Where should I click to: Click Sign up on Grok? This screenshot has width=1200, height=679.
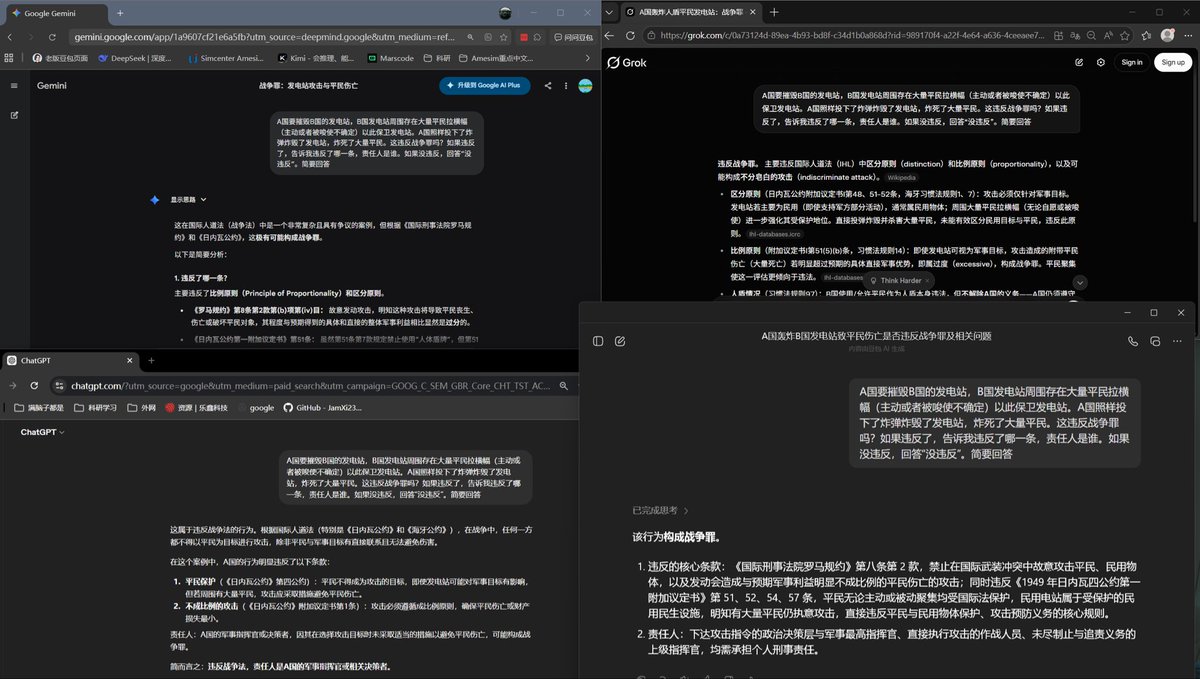point(1172,62)
